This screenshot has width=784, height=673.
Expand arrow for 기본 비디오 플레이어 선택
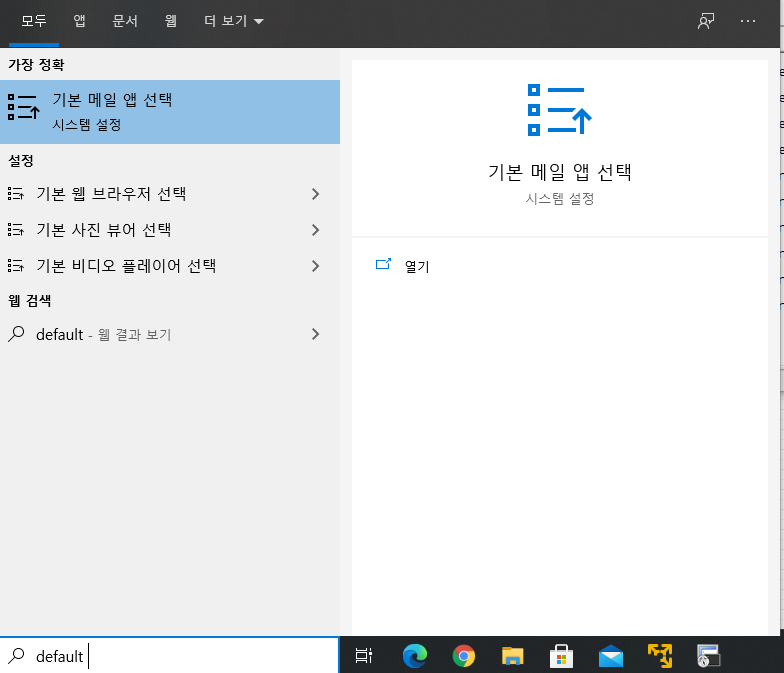click(315, 266)
